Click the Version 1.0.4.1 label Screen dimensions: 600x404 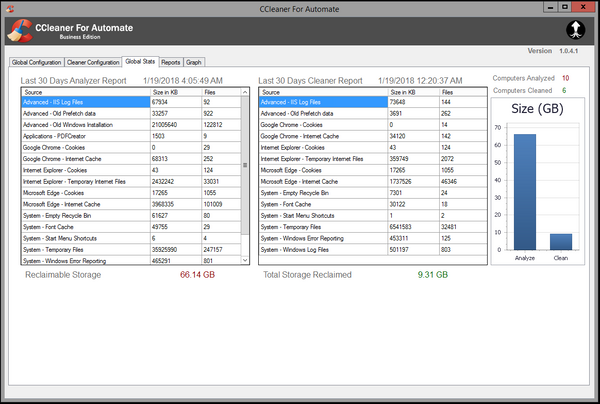[x=553, y=51]
